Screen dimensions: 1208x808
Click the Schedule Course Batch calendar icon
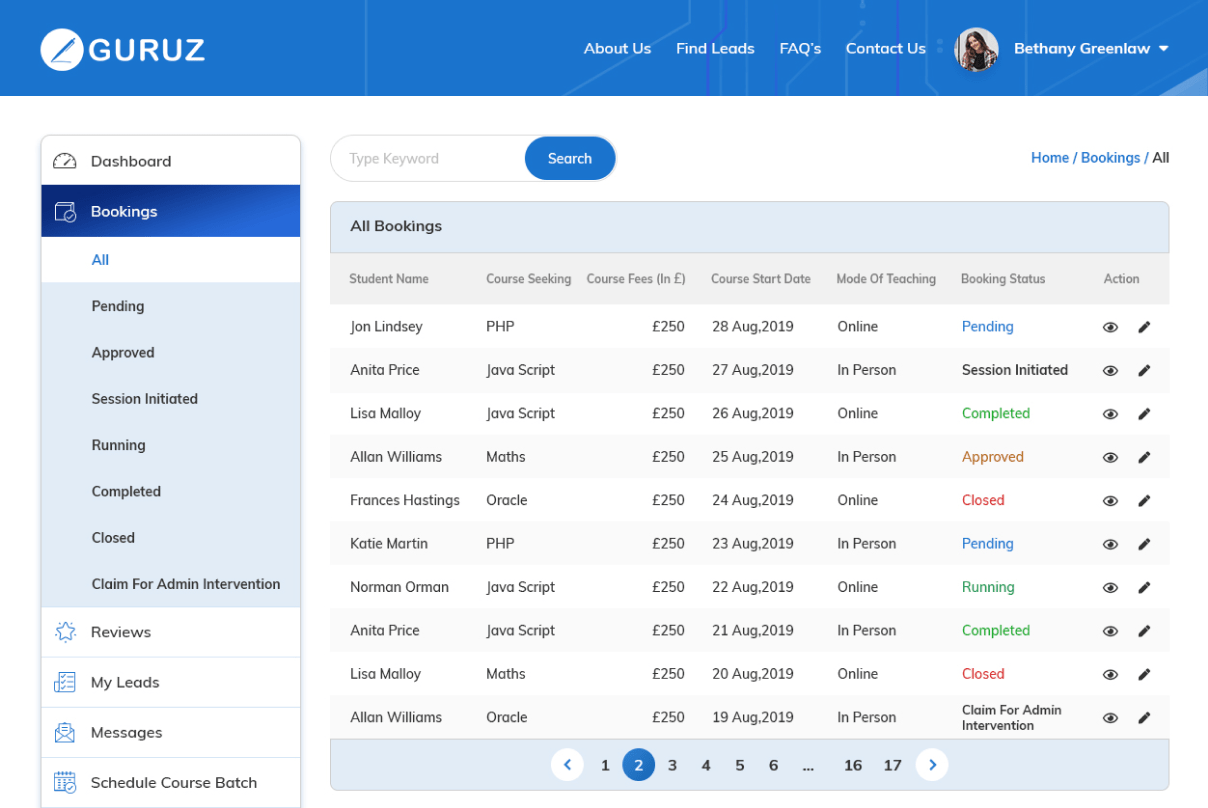point(65,783)
